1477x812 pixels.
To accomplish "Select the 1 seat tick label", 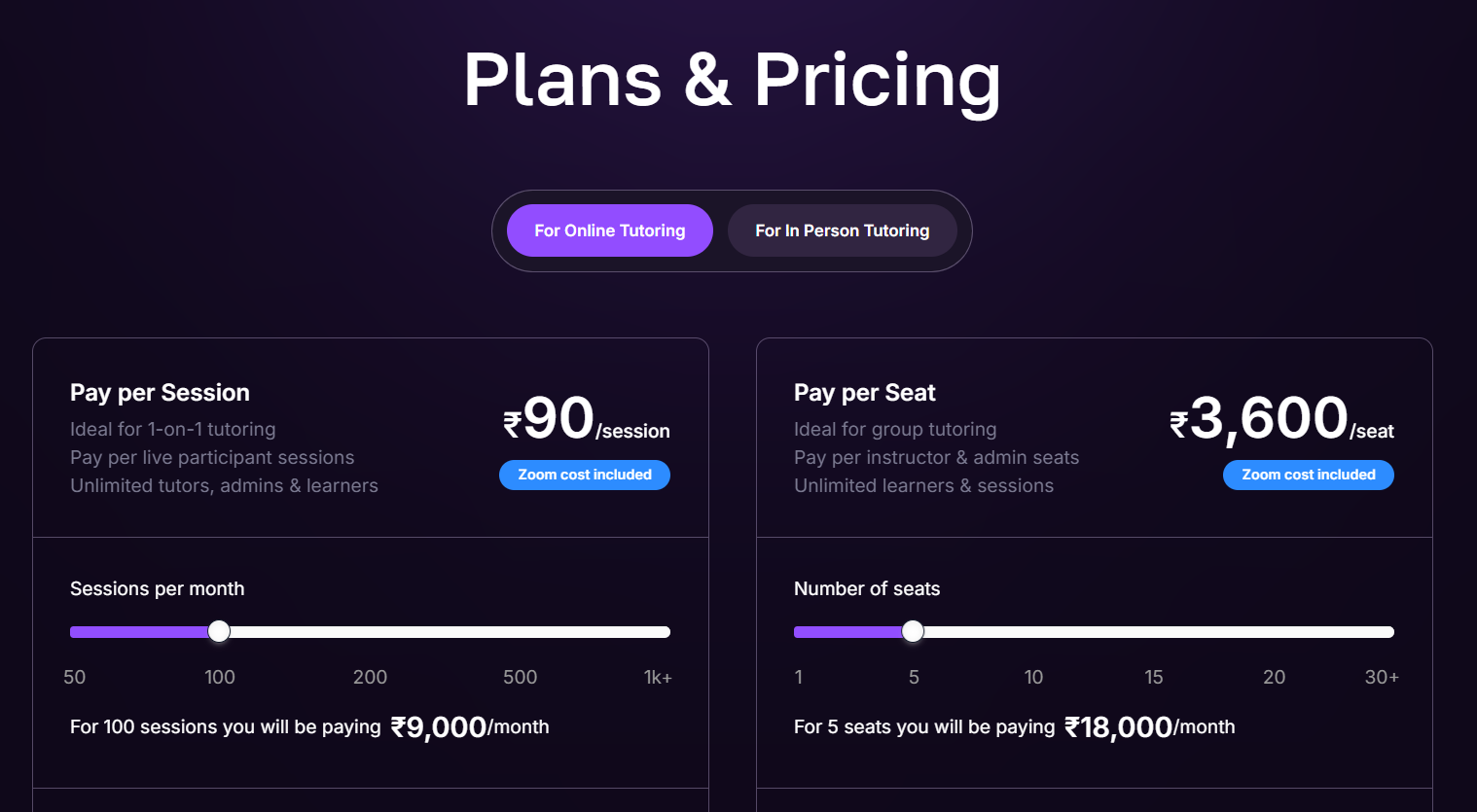I will click(798, 677).
